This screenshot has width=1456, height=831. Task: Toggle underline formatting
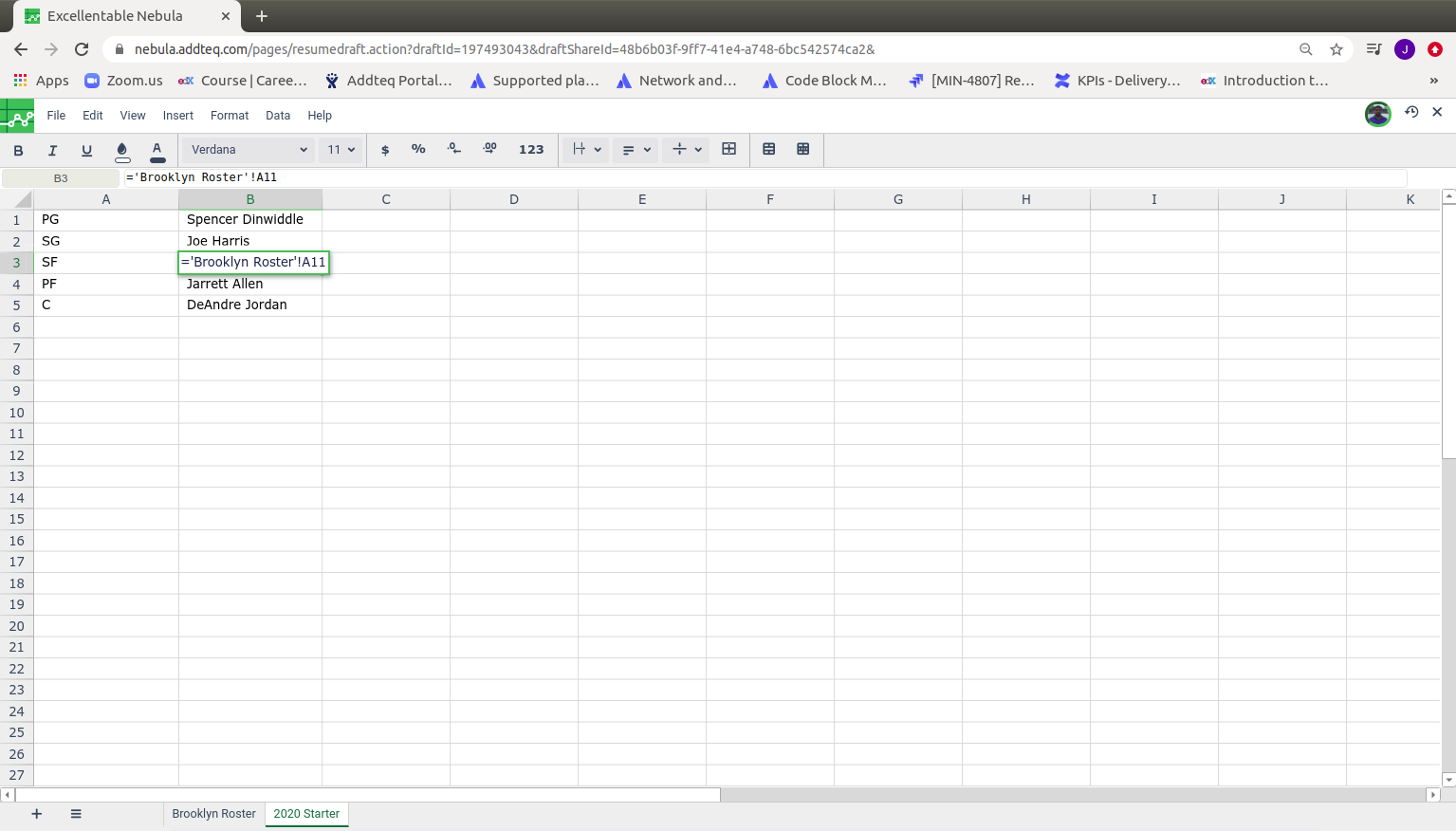(86, 150)
